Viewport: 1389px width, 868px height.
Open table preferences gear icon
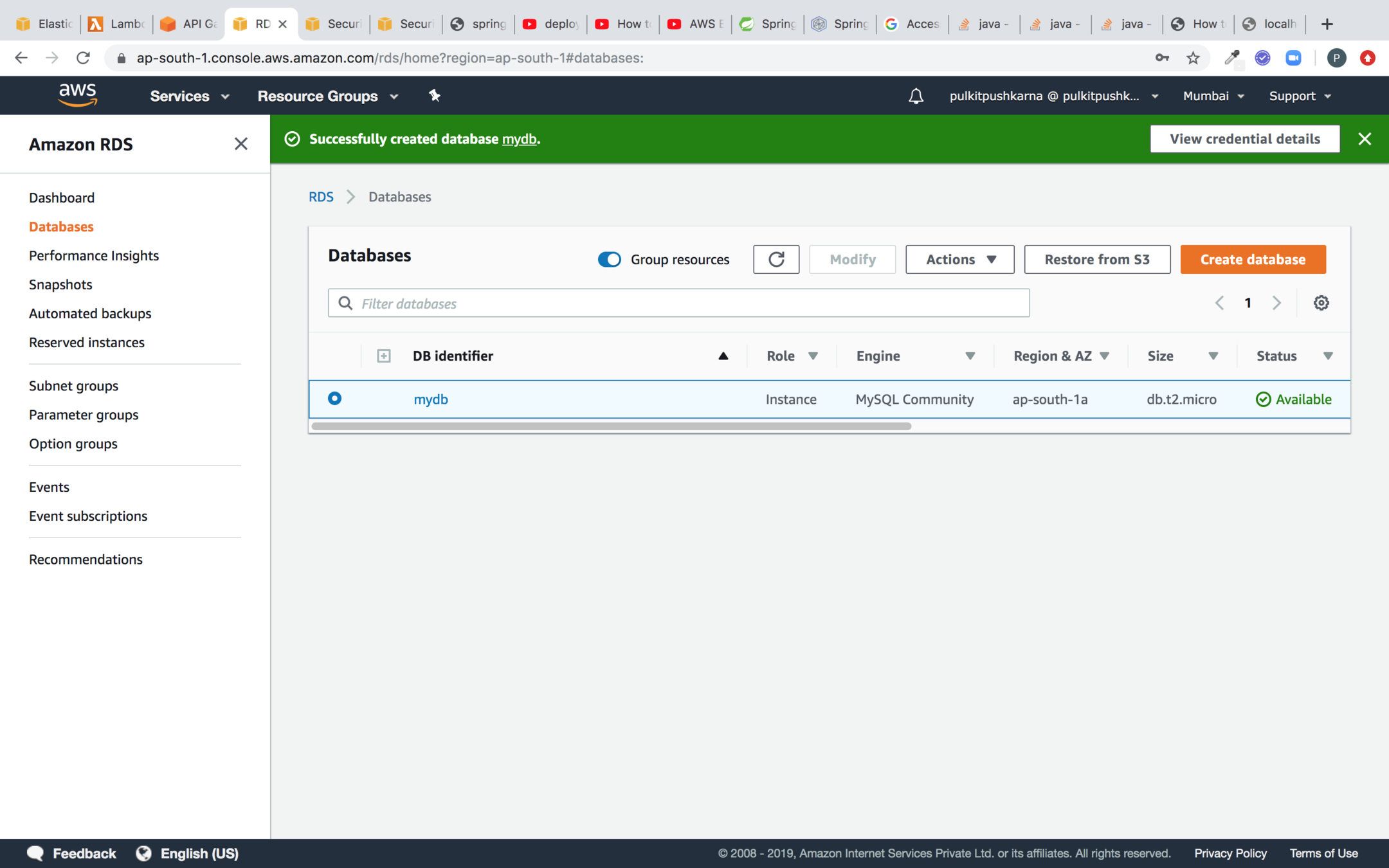(1321, 303)
